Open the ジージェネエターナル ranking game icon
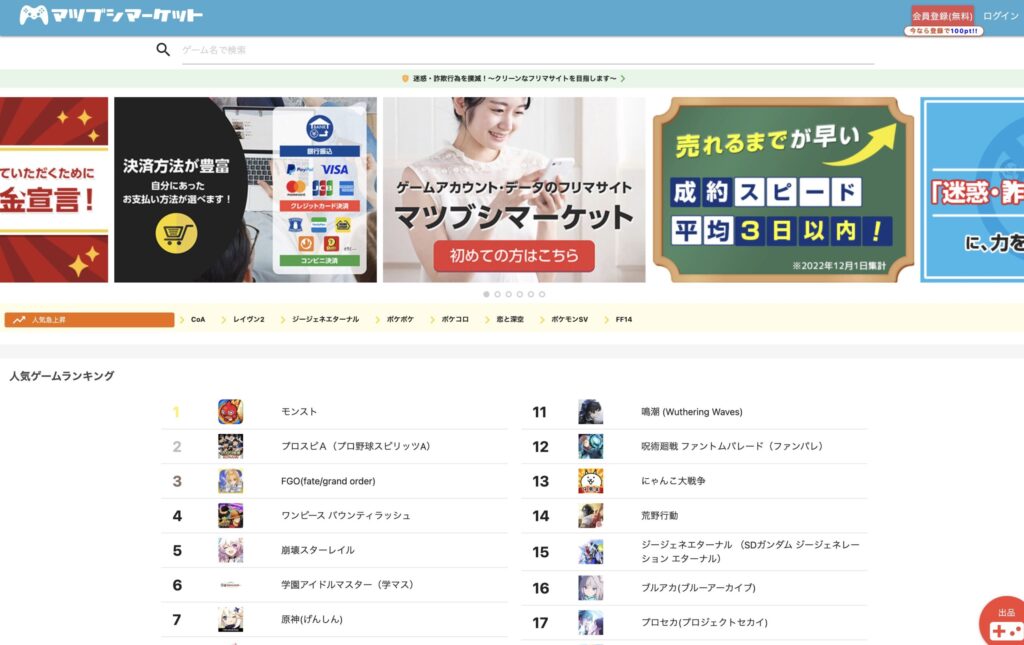Viewport: 1024px width, 645px height. coord(590,552)
